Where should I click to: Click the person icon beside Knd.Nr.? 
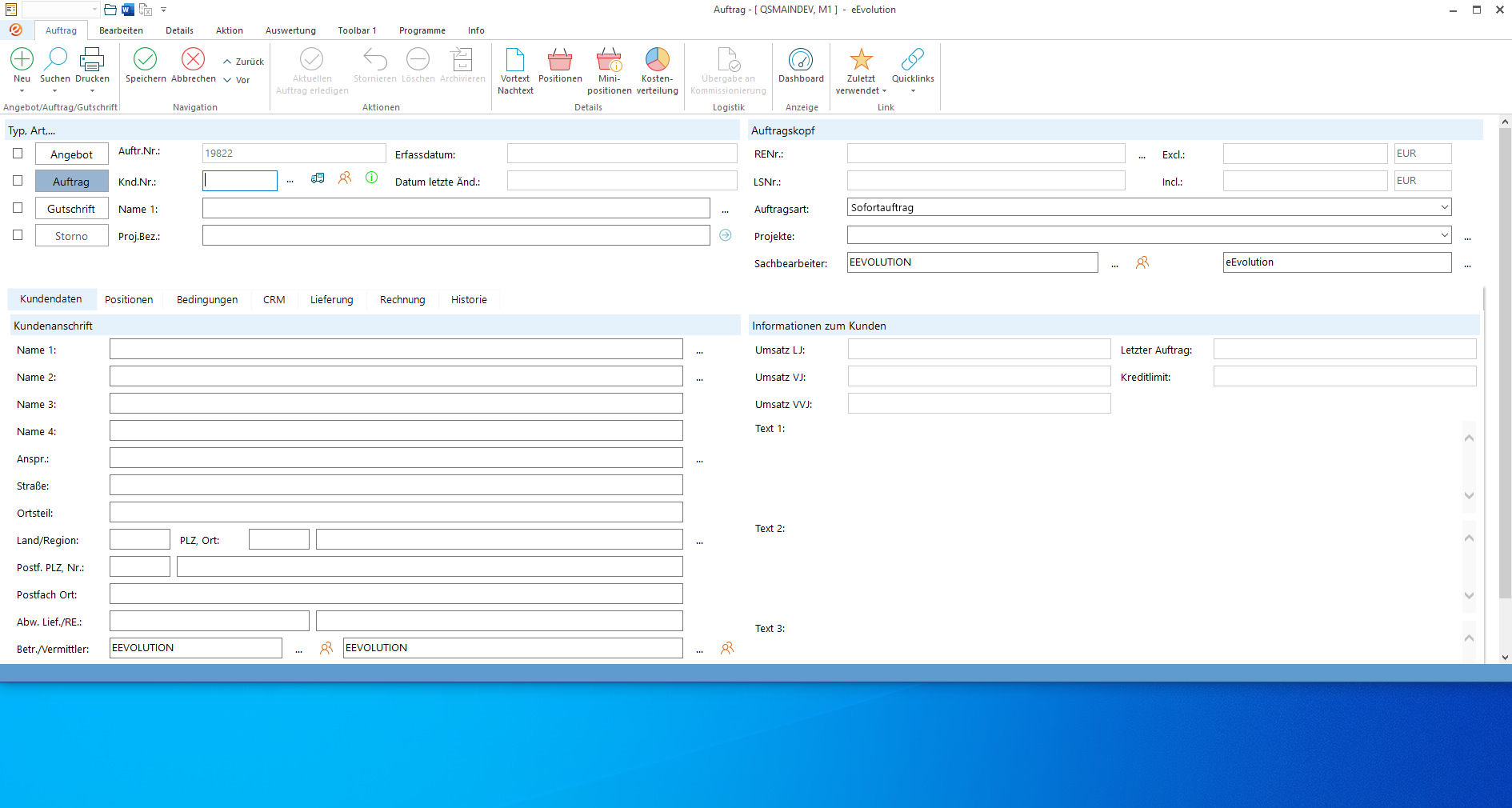[x=345, y=178]
